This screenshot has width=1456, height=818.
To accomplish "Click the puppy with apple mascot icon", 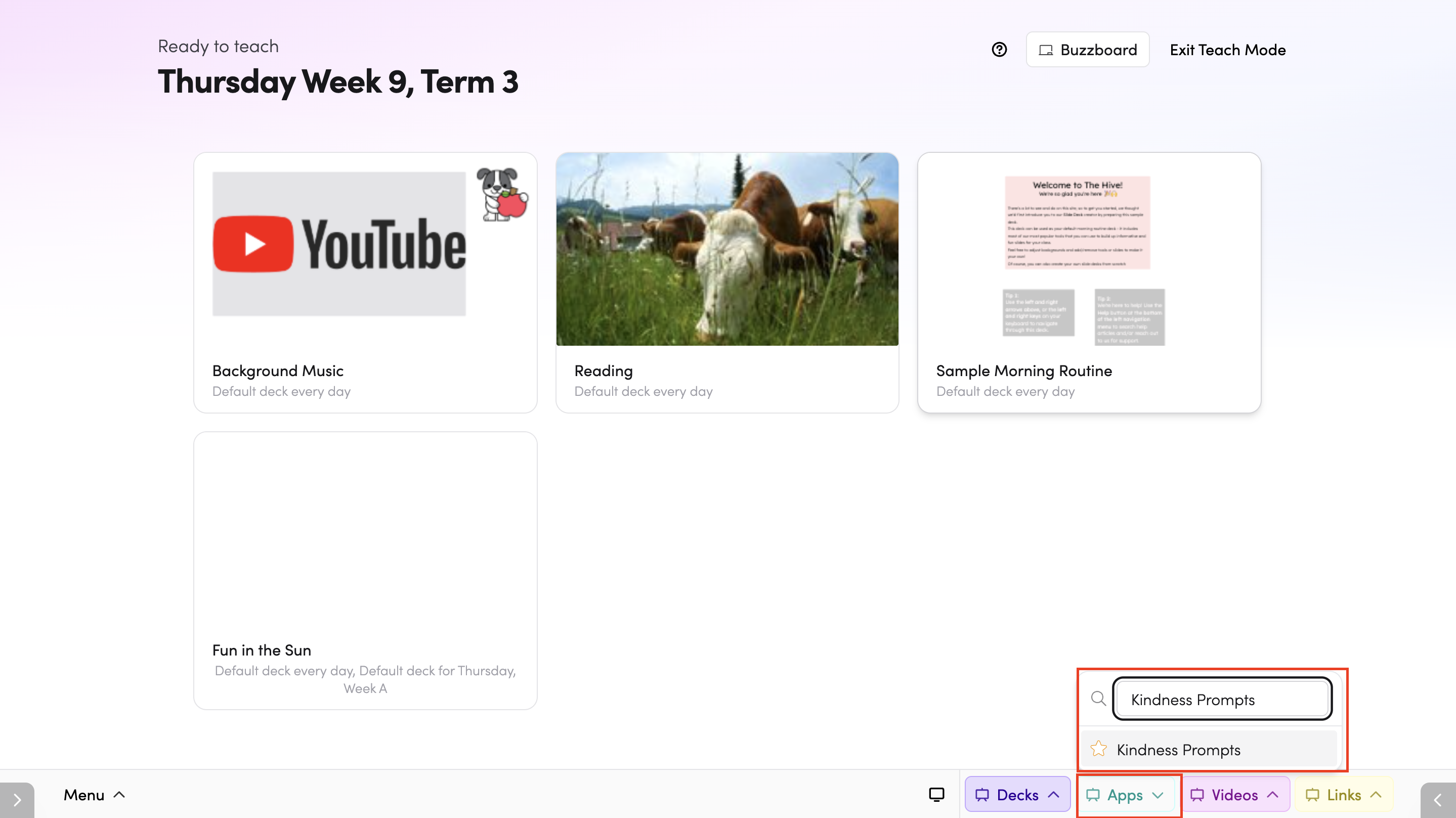I will pyautogui.click(x=502, y=194).
